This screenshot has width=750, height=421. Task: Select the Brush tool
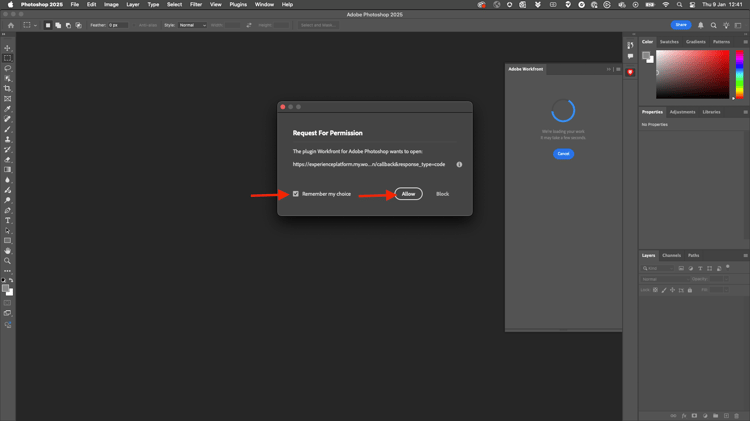(7, 129)
